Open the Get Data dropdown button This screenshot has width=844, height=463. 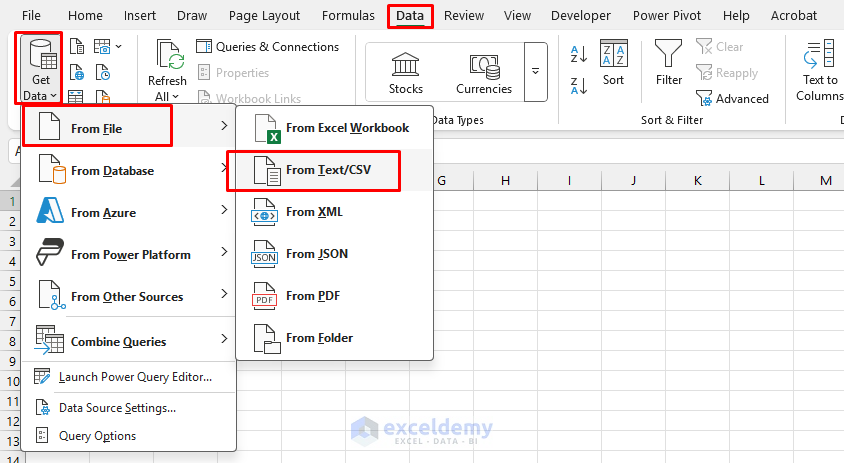40,68
